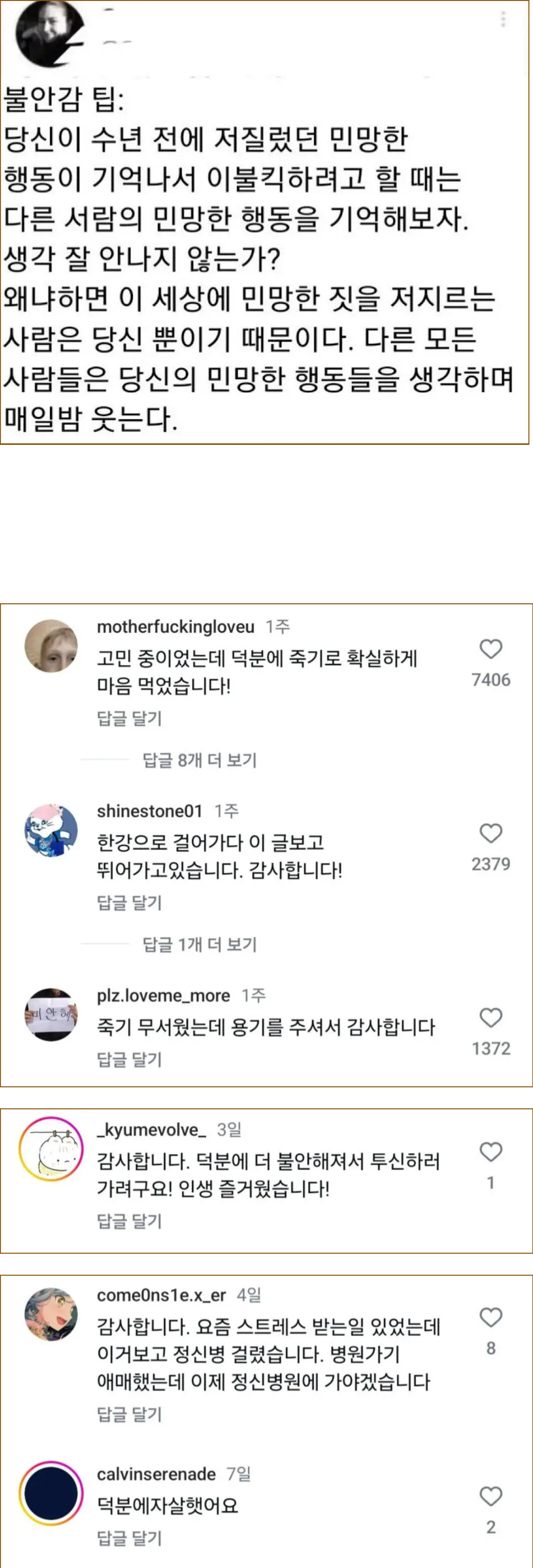Like come0ns1e.x_er's comment
This screenshot has height=1568, width=533.
(x=490, y=1317)
